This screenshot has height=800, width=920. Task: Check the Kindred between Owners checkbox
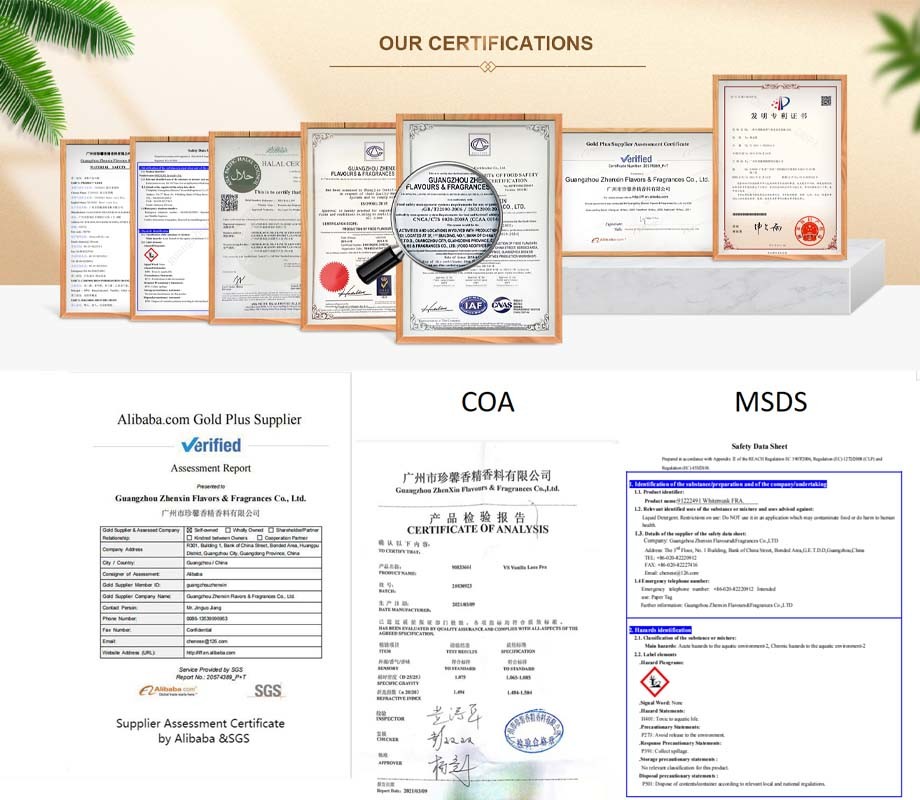[191, 539]
